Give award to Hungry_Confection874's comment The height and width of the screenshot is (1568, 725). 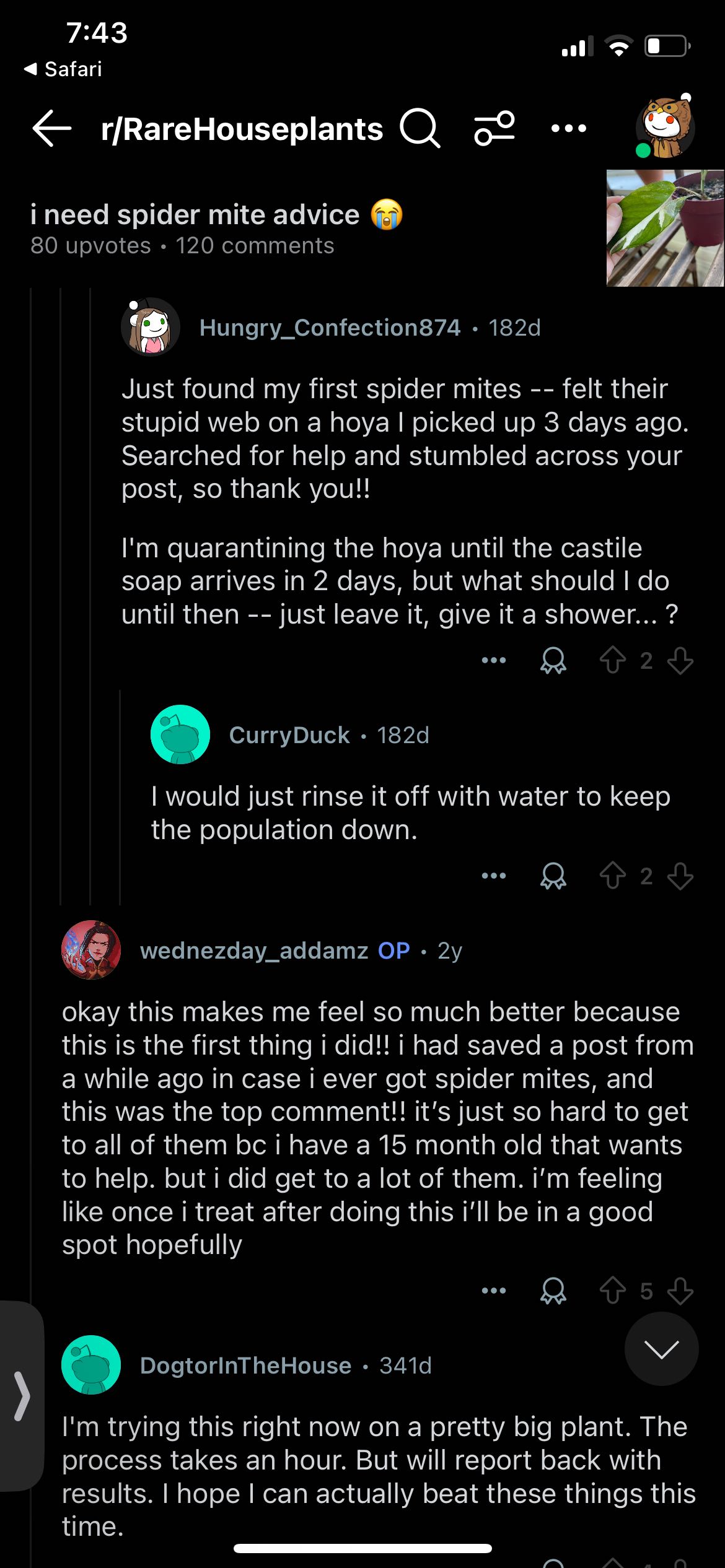[553, 661]
